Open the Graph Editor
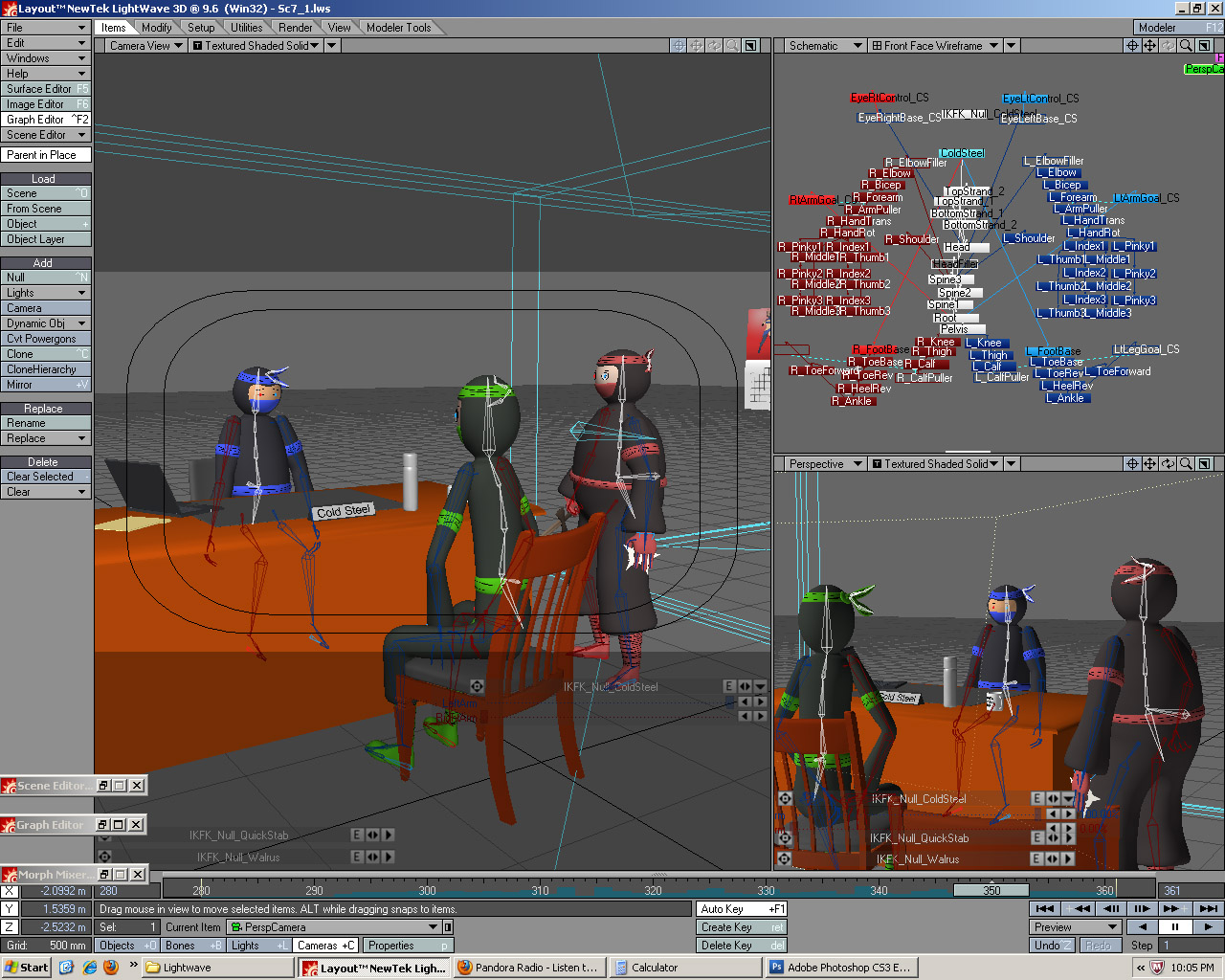Screen dimensions: 1225x980 (x=46, y=120)
